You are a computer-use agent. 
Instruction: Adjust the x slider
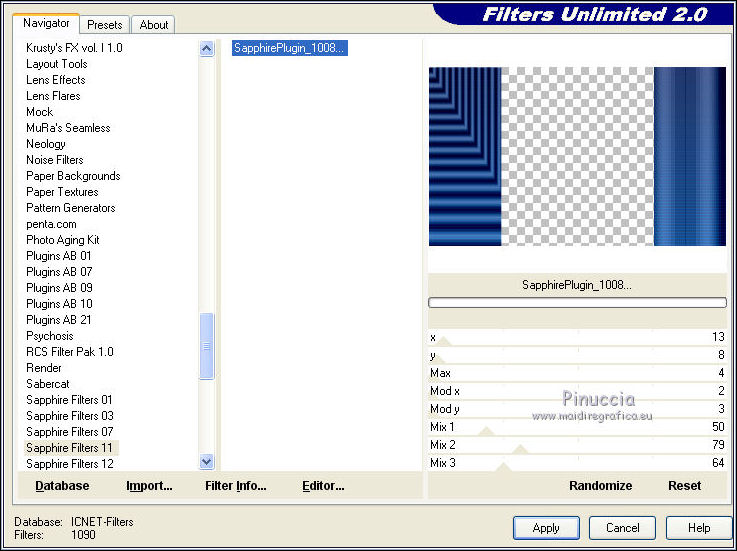[577, 338]
